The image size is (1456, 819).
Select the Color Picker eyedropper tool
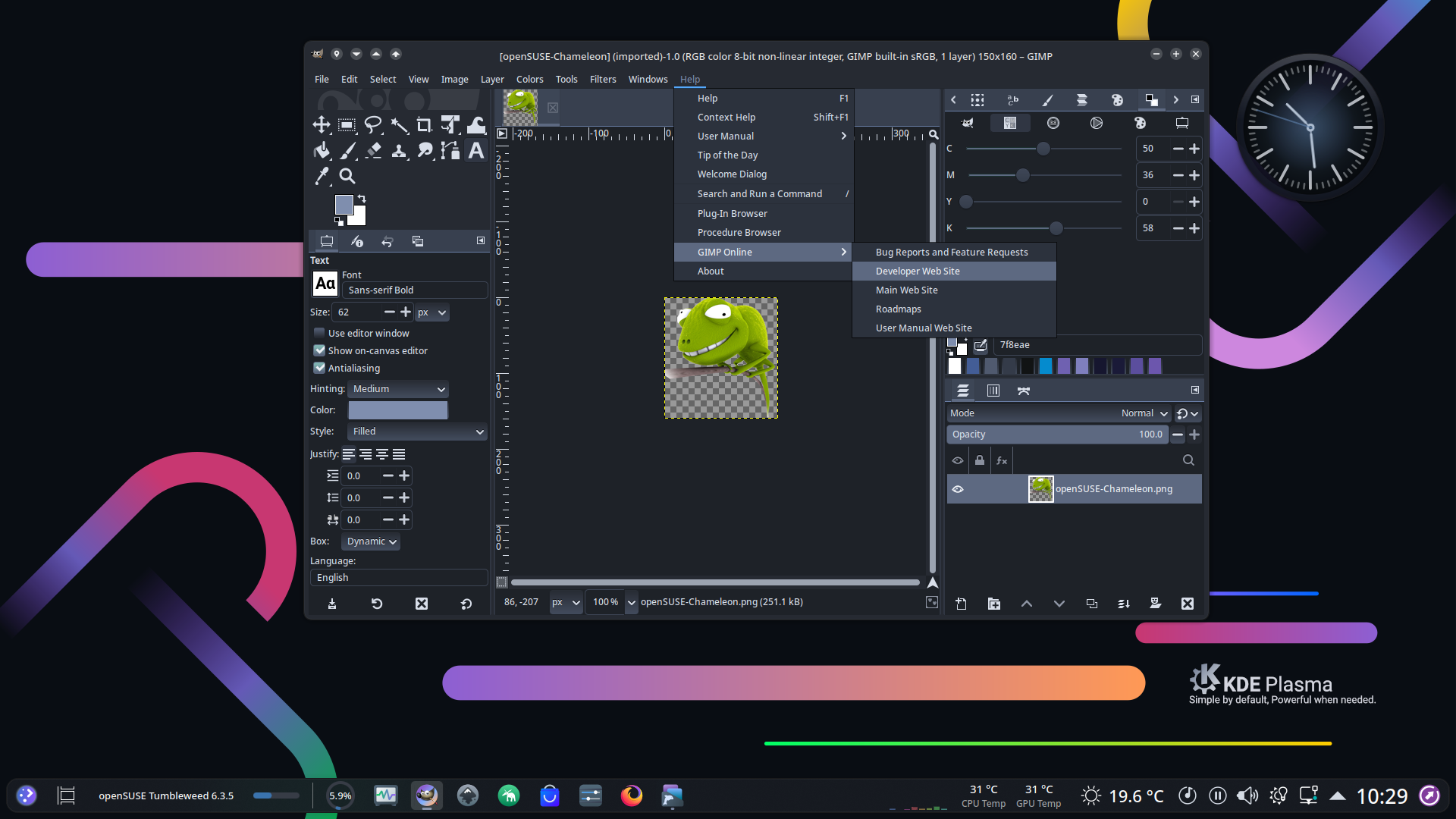tap(322, 176)
